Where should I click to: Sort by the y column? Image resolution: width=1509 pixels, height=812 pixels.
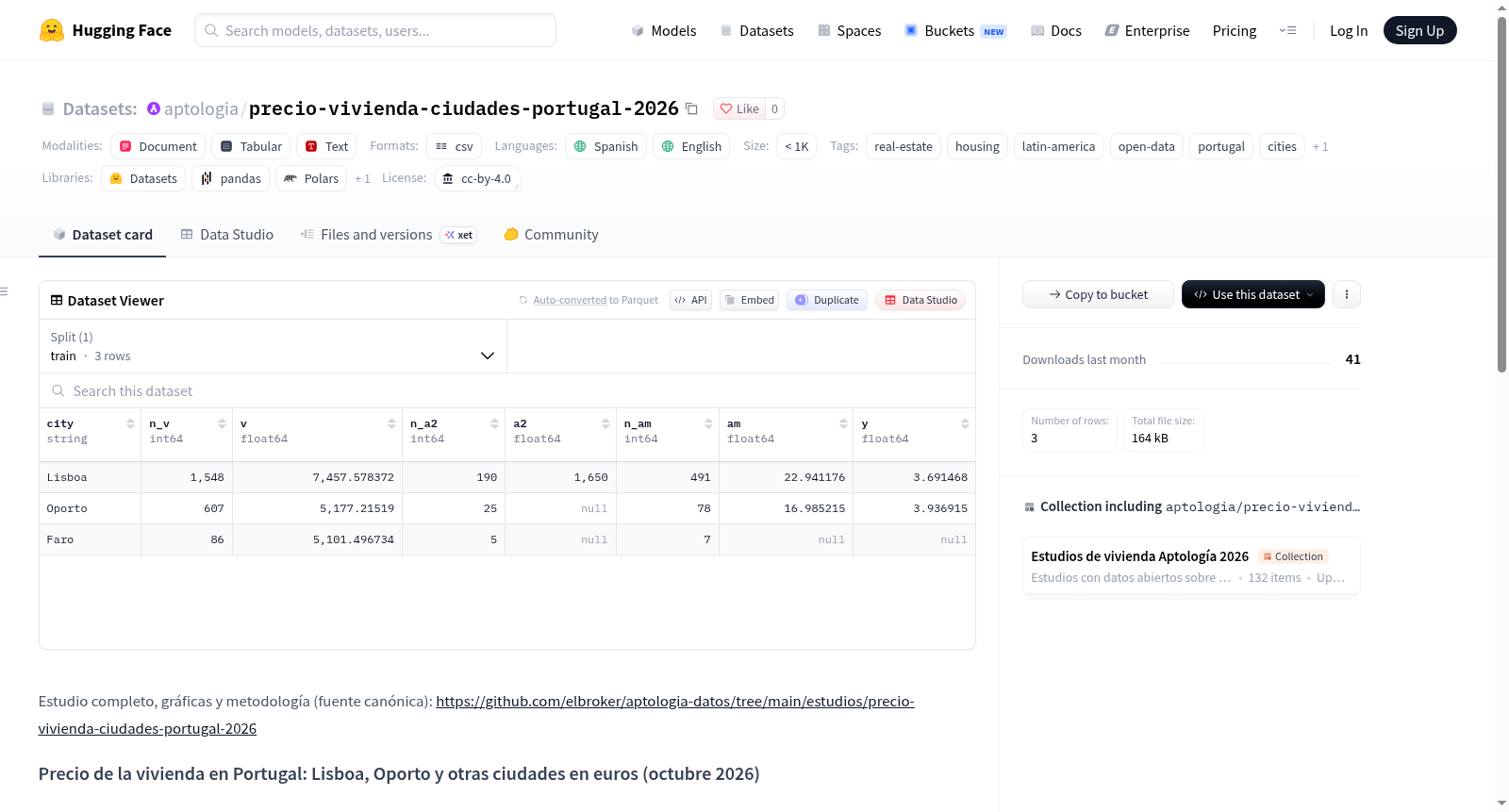[965, 423]
